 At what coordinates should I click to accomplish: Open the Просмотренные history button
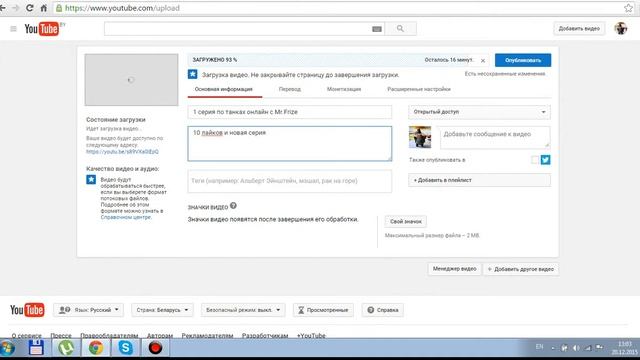click(323, 310)
